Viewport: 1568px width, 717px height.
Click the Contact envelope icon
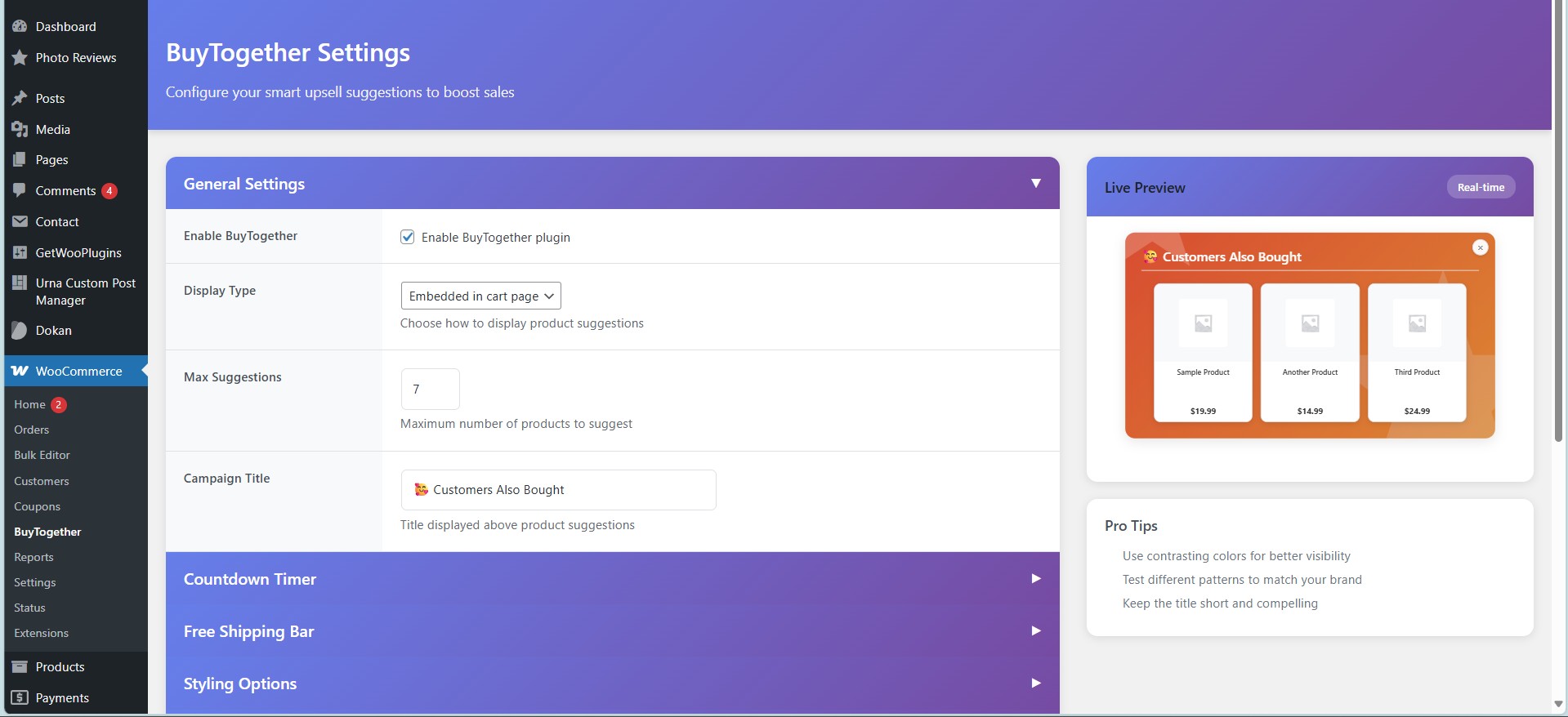(20, 221)
